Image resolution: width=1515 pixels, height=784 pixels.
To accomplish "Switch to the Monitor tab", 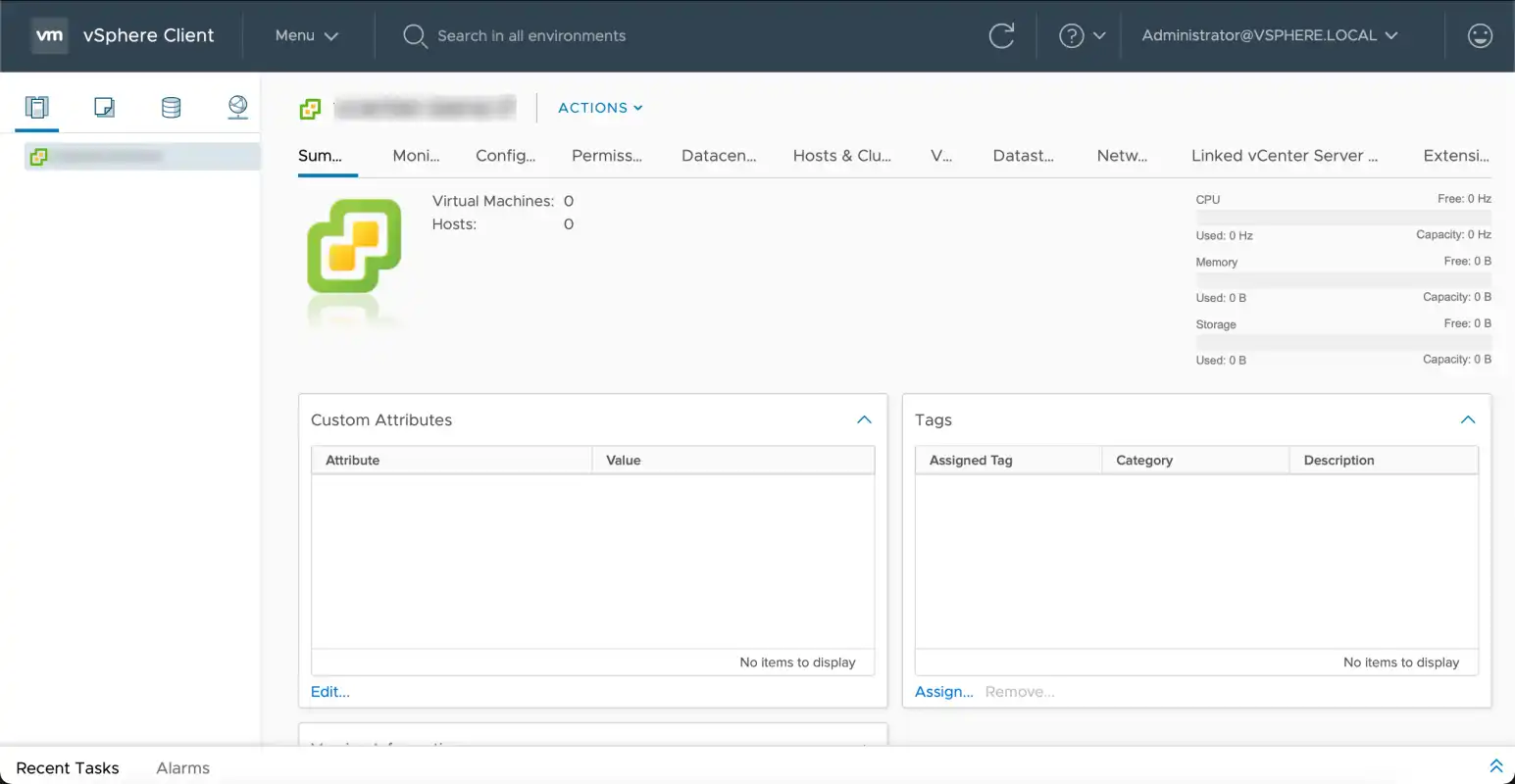I will (416, 156).
